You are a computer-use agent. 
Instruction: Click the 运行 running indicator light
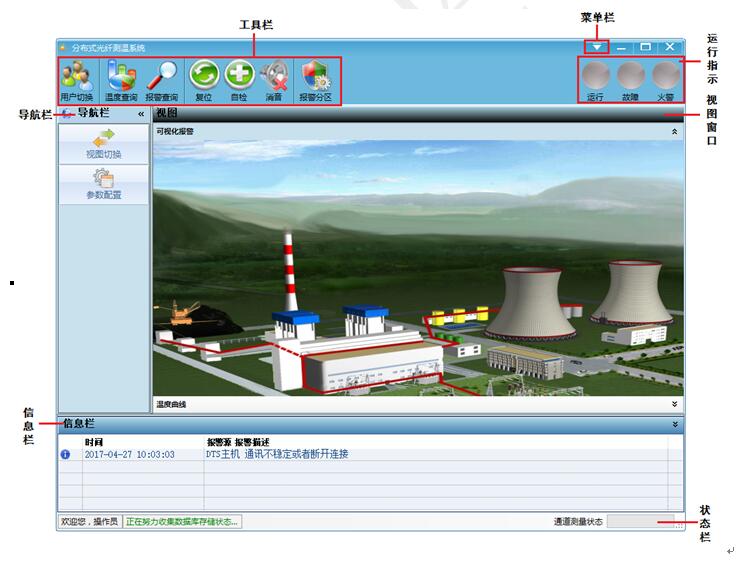(596, 76)
